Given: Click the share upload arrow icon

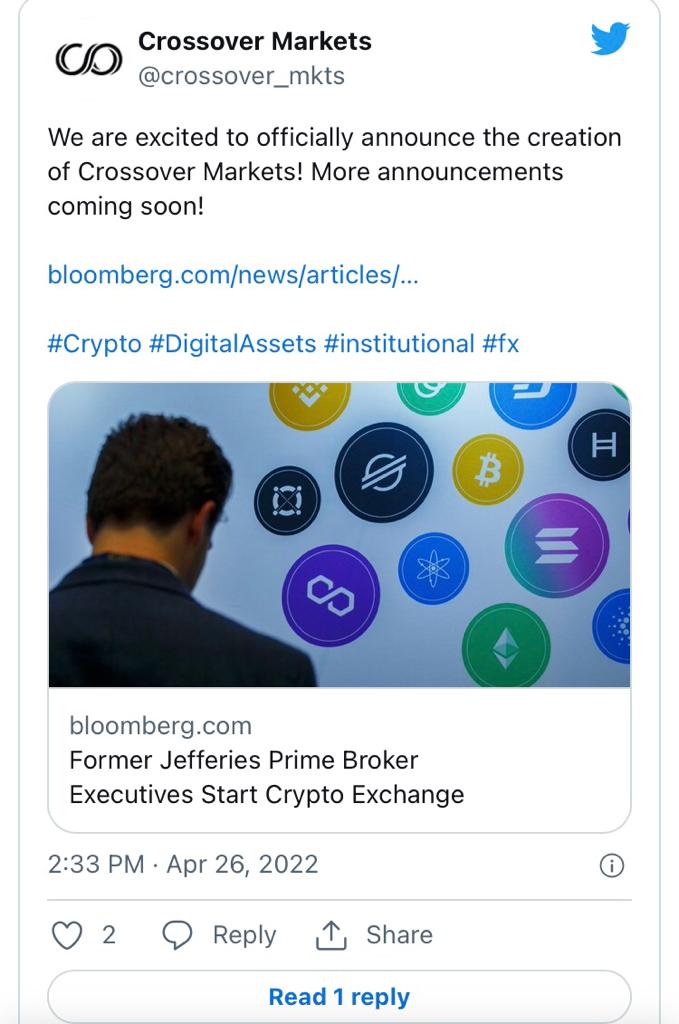Looking at the screenshot, I should [x=330, y=935].
